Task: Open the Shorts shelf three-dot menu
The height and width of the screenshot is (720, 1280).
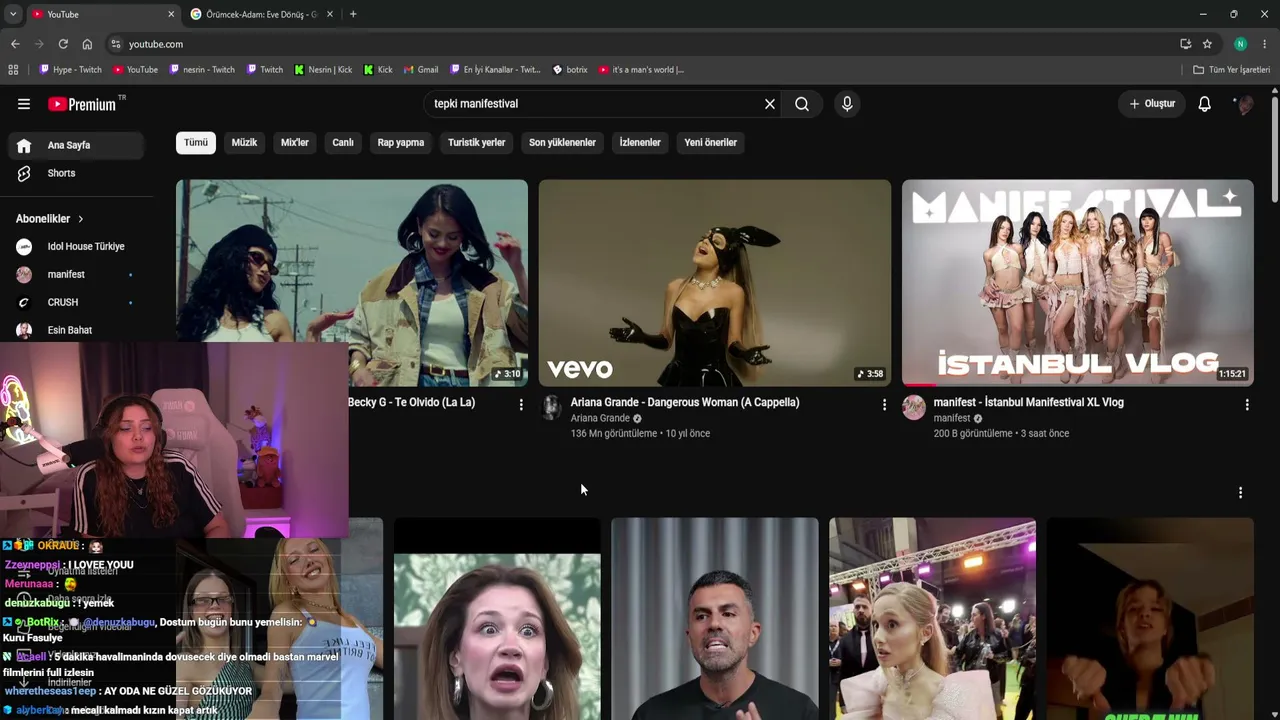Action: 1240,493
